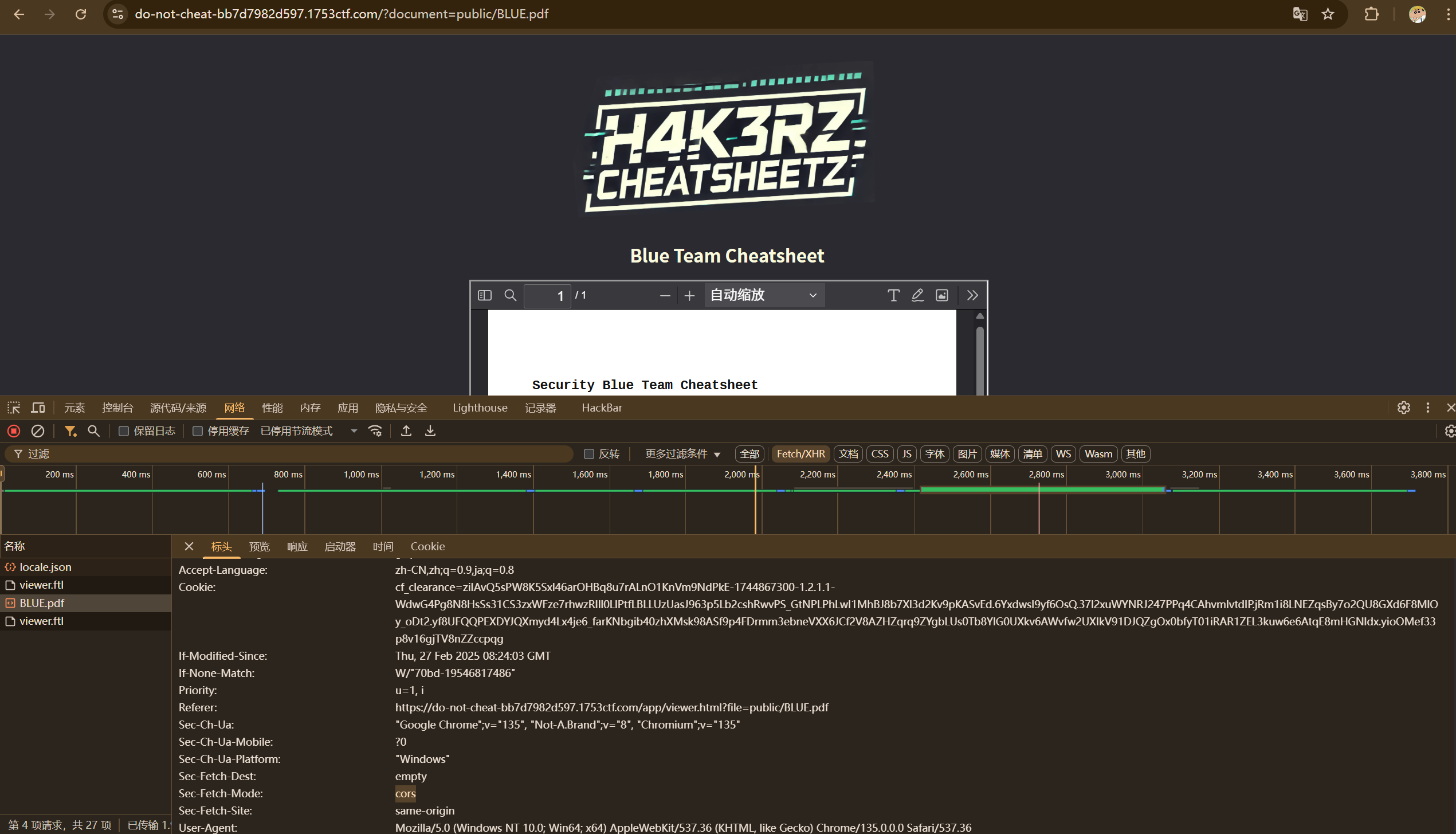Viewport: 1456px width, 834px height.
Task: Open DevTools settings gear
Action: tap(1404, 408)
